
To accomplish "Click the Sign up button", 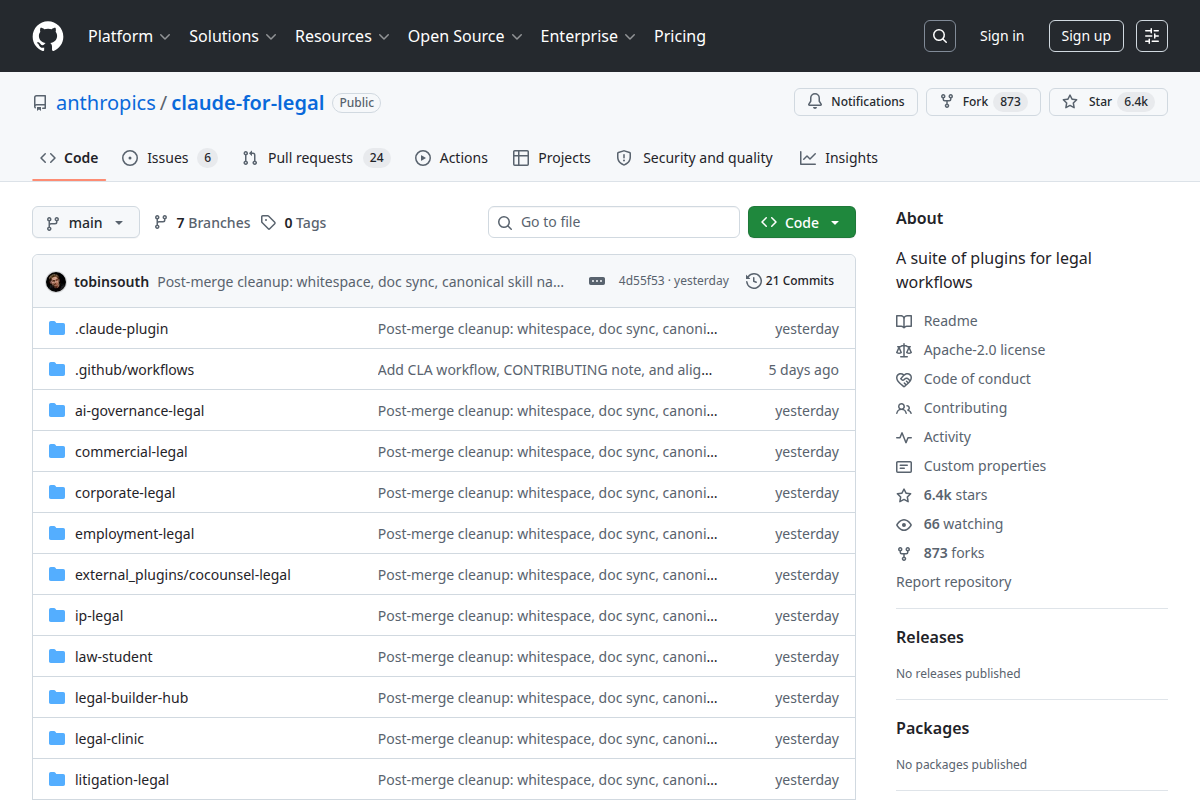I will [1086, 36].
